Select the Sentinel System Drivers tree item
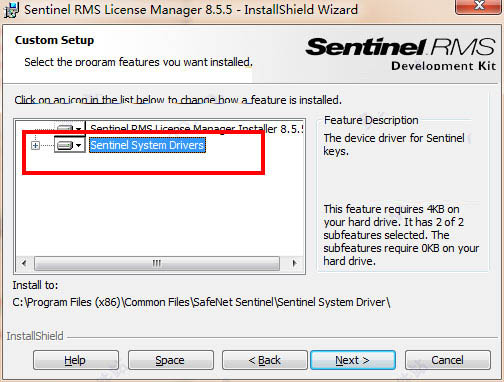The height and width of the screenshot is (382, 504). pos(147,145)
